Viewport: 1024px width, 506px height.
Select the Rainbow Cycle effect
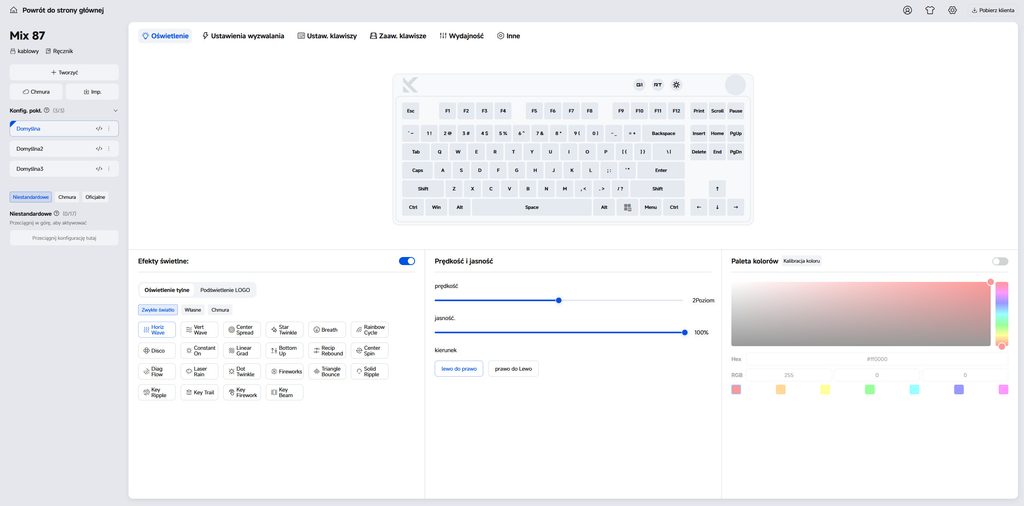point(369,330)
